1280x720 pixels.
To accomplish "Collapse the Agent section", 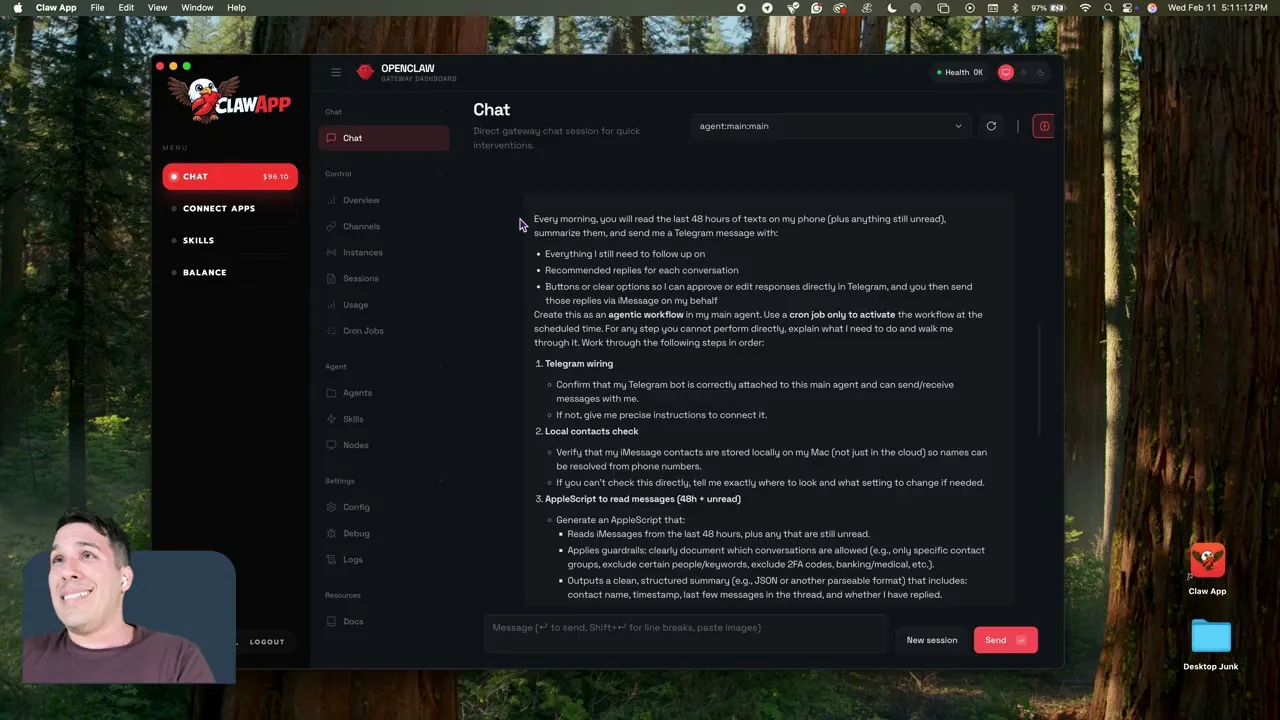I will tap(441, 367).
